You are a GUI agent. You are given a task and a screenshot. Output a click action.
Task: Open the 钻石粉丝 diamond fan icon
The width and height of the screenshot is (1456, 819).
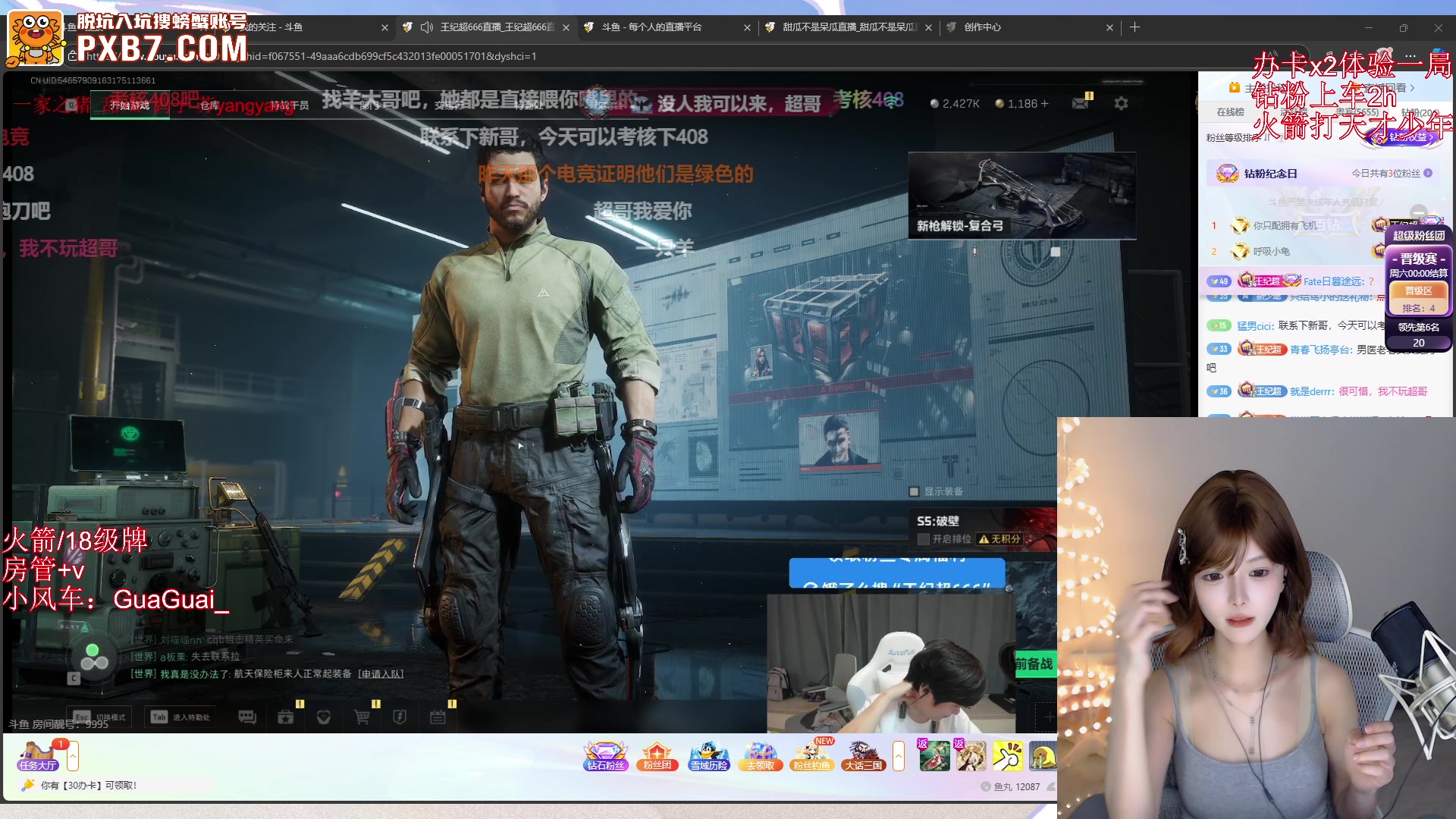tap(605, 756)
